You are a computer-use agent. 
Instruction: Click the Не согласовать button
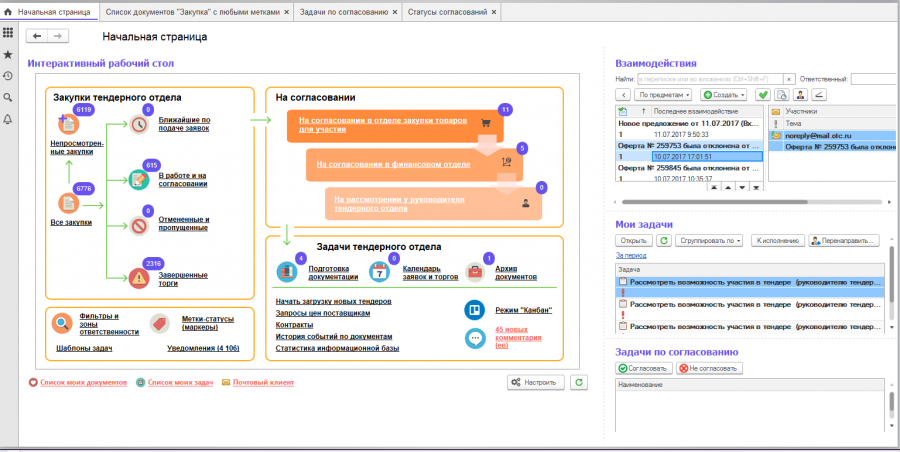(711, 369)
